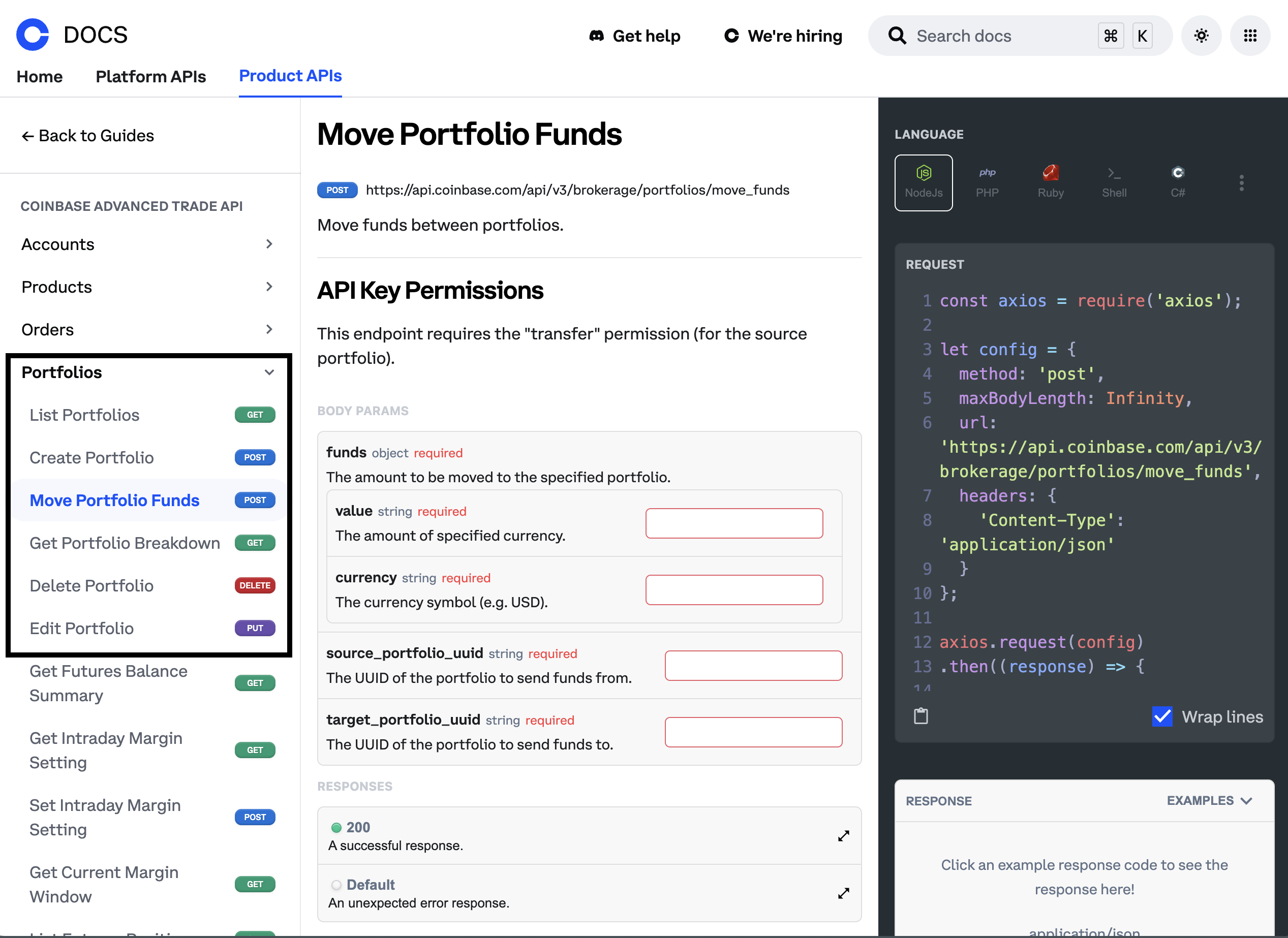
Task: Enable Wrap lines for the code sample
Action: (x=1162, y=716)
